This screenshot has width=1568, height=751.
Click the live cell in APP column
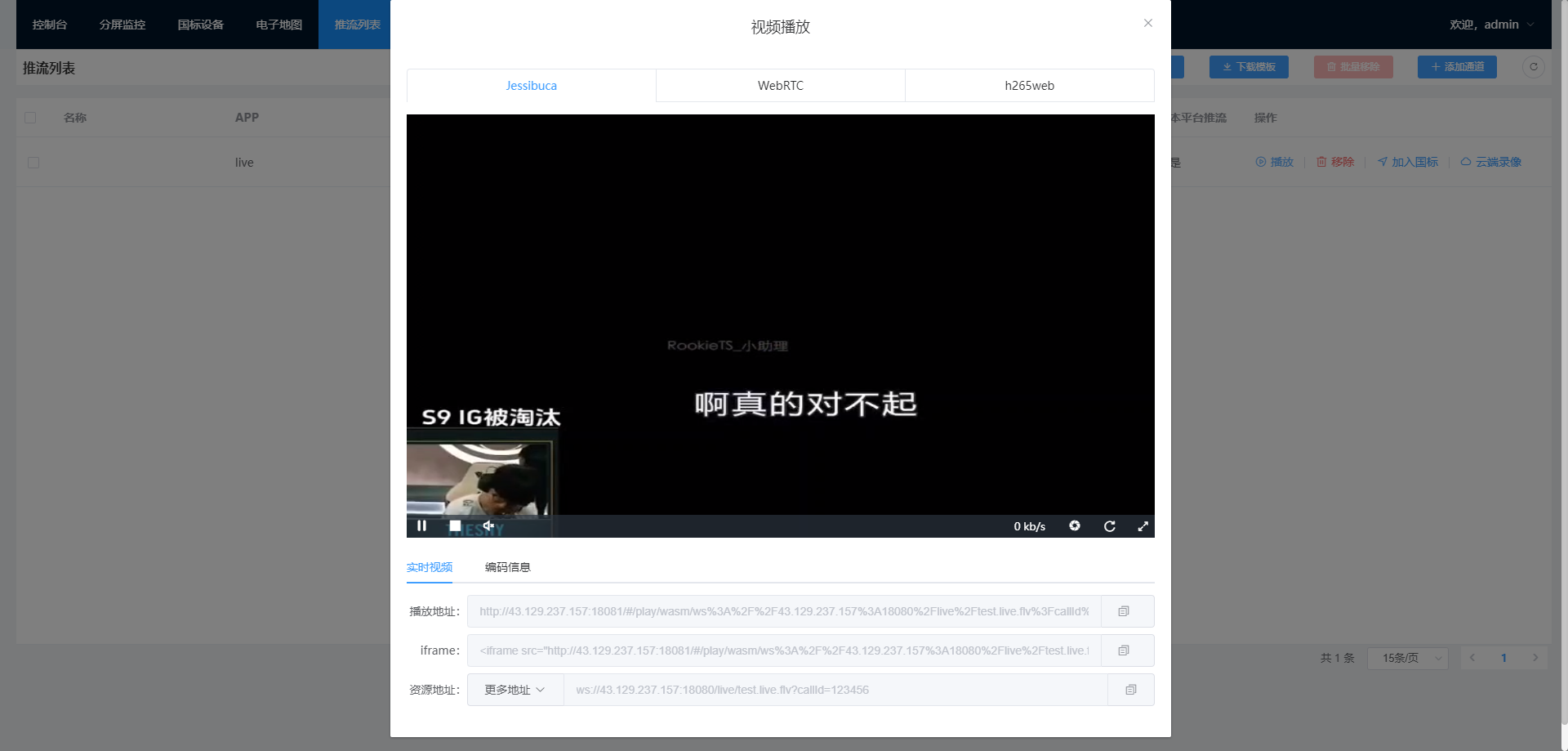pyautogui.click(x=244, y=163)
